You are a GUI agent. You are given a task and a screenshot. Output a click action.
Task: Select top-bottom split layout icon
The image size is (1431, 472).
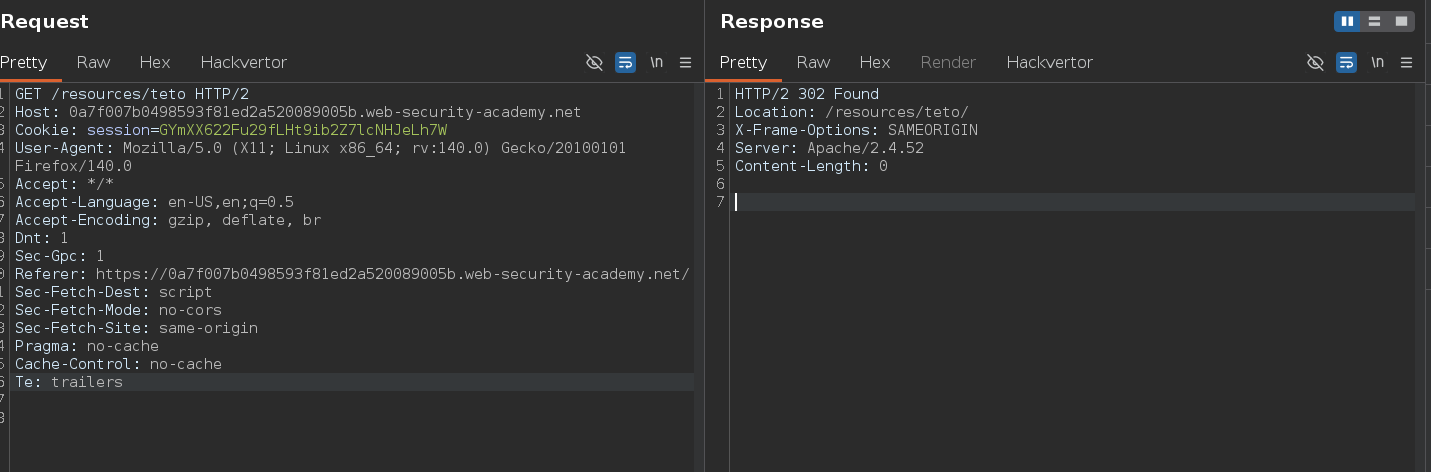point(1374,21)
